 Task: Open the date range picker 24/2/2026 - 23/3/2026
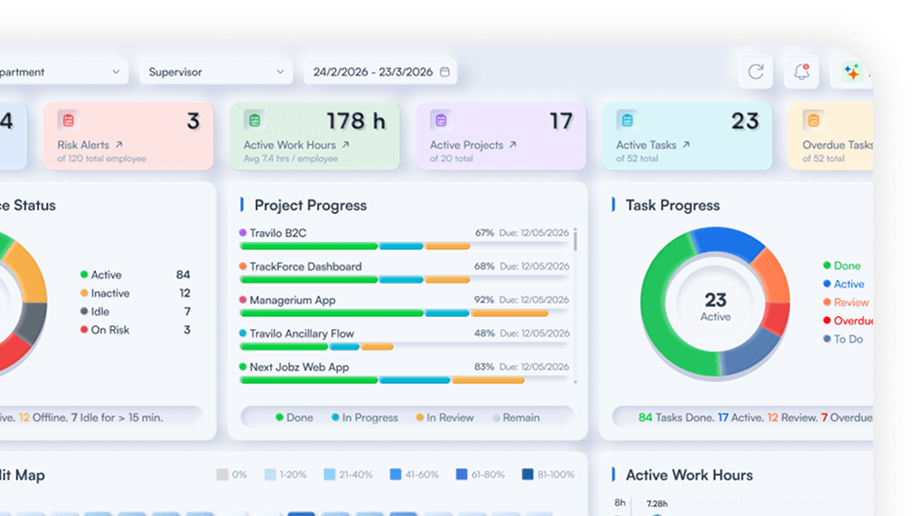[x=381, y=72]
